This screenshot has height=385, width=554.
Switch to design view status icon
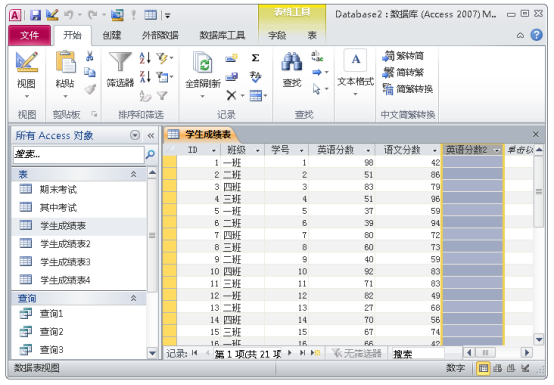(x=525, y=368)
